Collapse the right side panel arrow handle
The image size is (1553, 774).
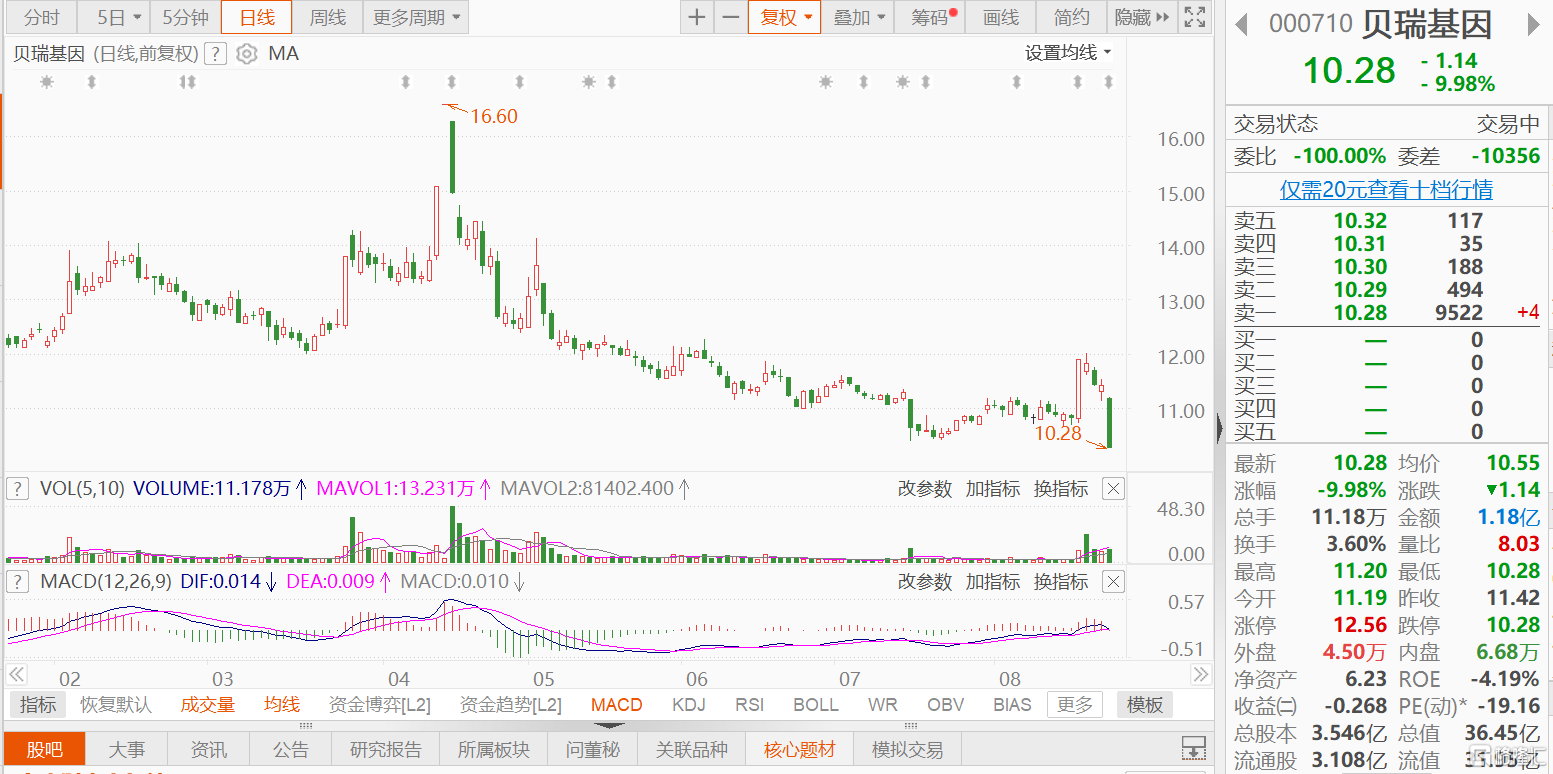tap(1219, 428)
